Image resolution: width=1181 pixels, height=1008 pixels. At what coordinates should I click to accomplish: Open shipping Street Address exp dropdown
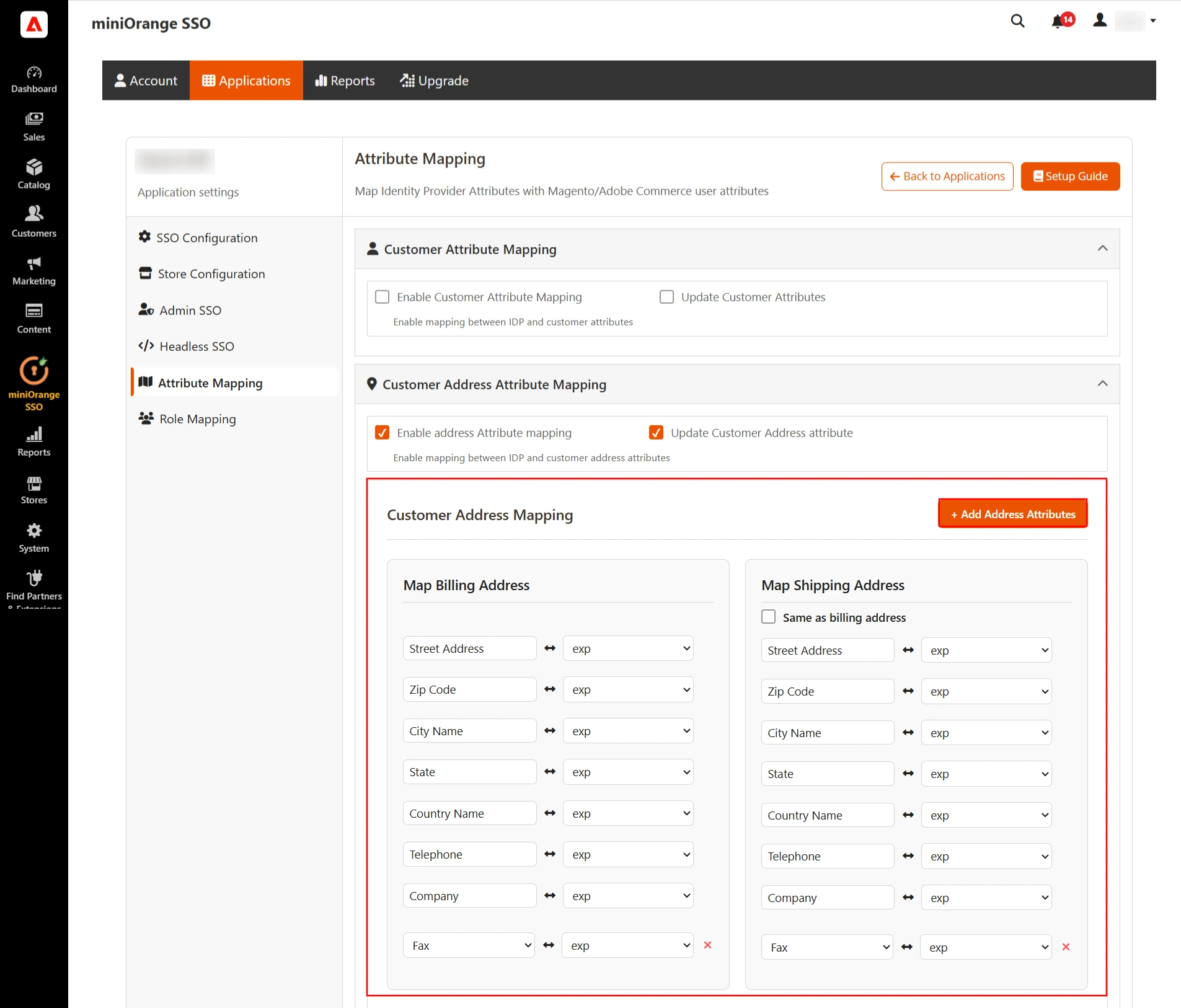(986, 650)
